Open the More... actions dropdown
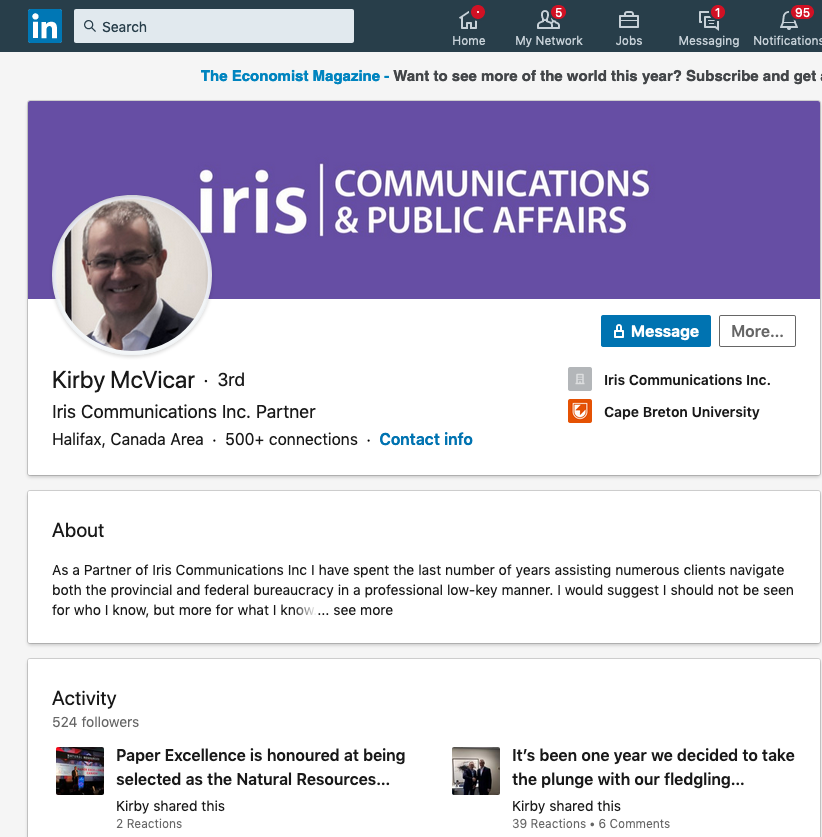 [x=757, y=331]
